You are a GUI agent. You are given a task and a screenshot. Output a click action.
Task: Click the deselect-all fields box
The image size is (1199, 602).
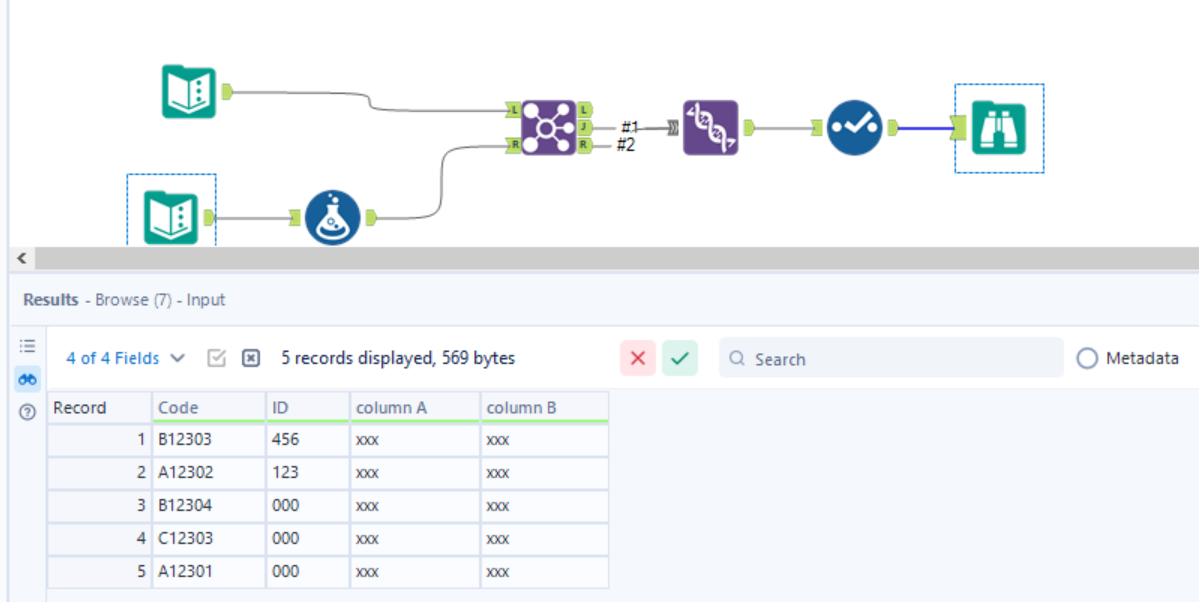click(251, 357)
